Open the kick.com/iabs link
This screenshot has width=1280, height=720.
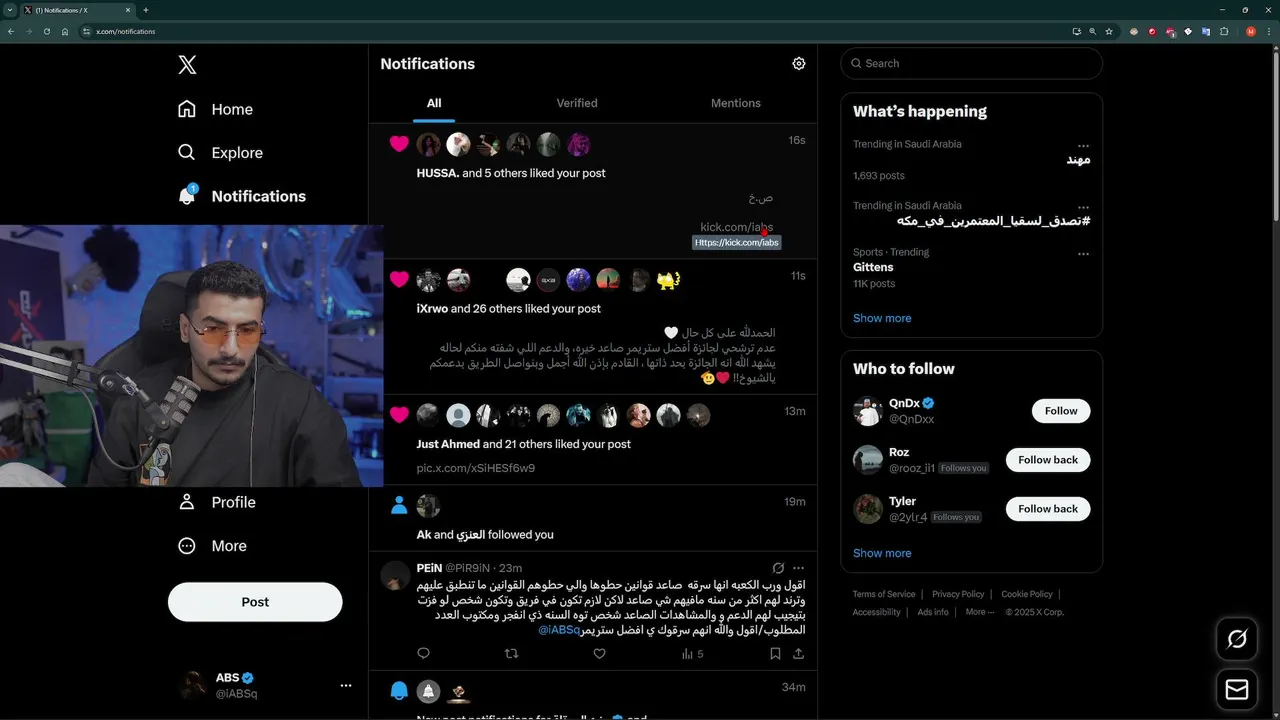[736, 227]
